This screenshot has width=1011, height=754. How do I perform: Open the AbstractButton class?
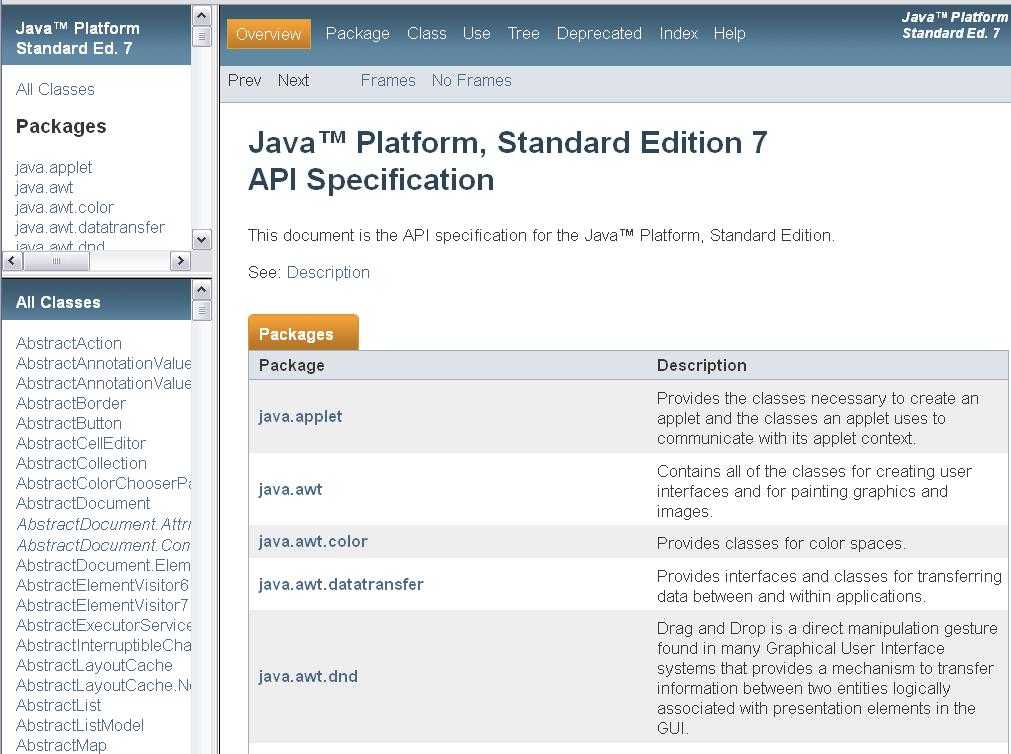pyautogui.click(x=68, y=423)
